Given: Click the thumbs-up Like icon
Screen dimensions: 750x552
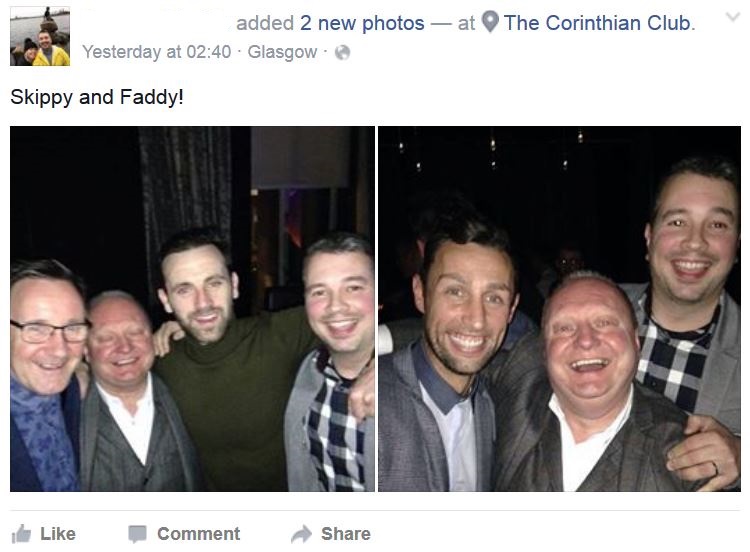Looking at the screenshot, I should [21, 533].
